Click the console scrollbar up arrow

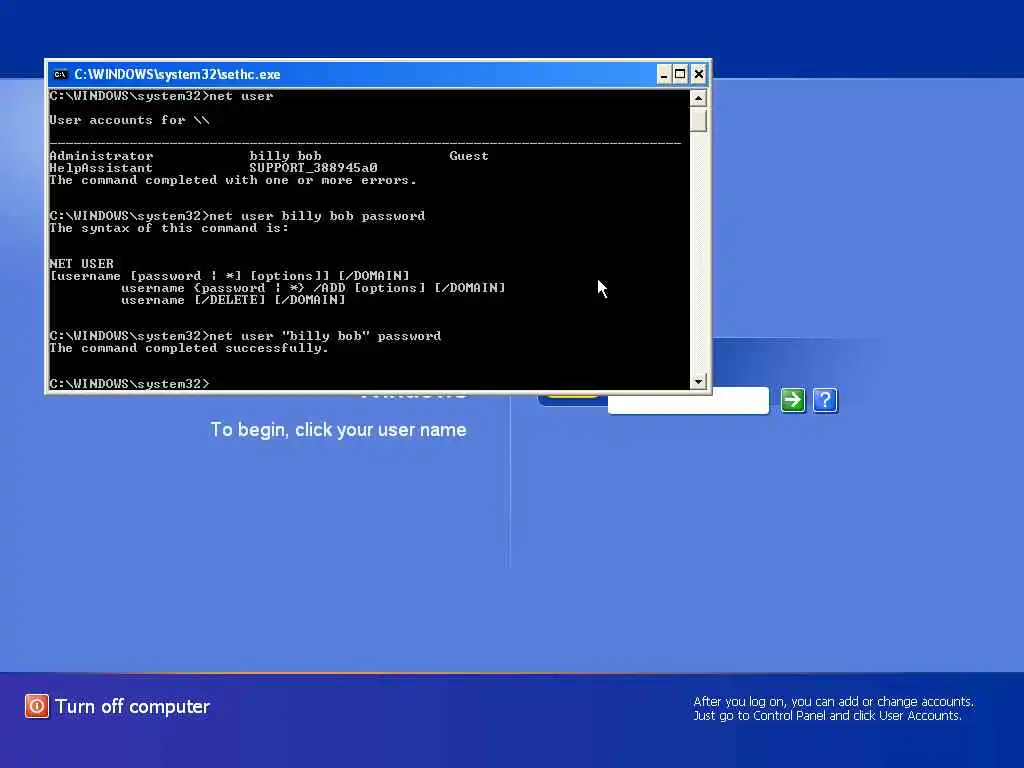[698, 99]
